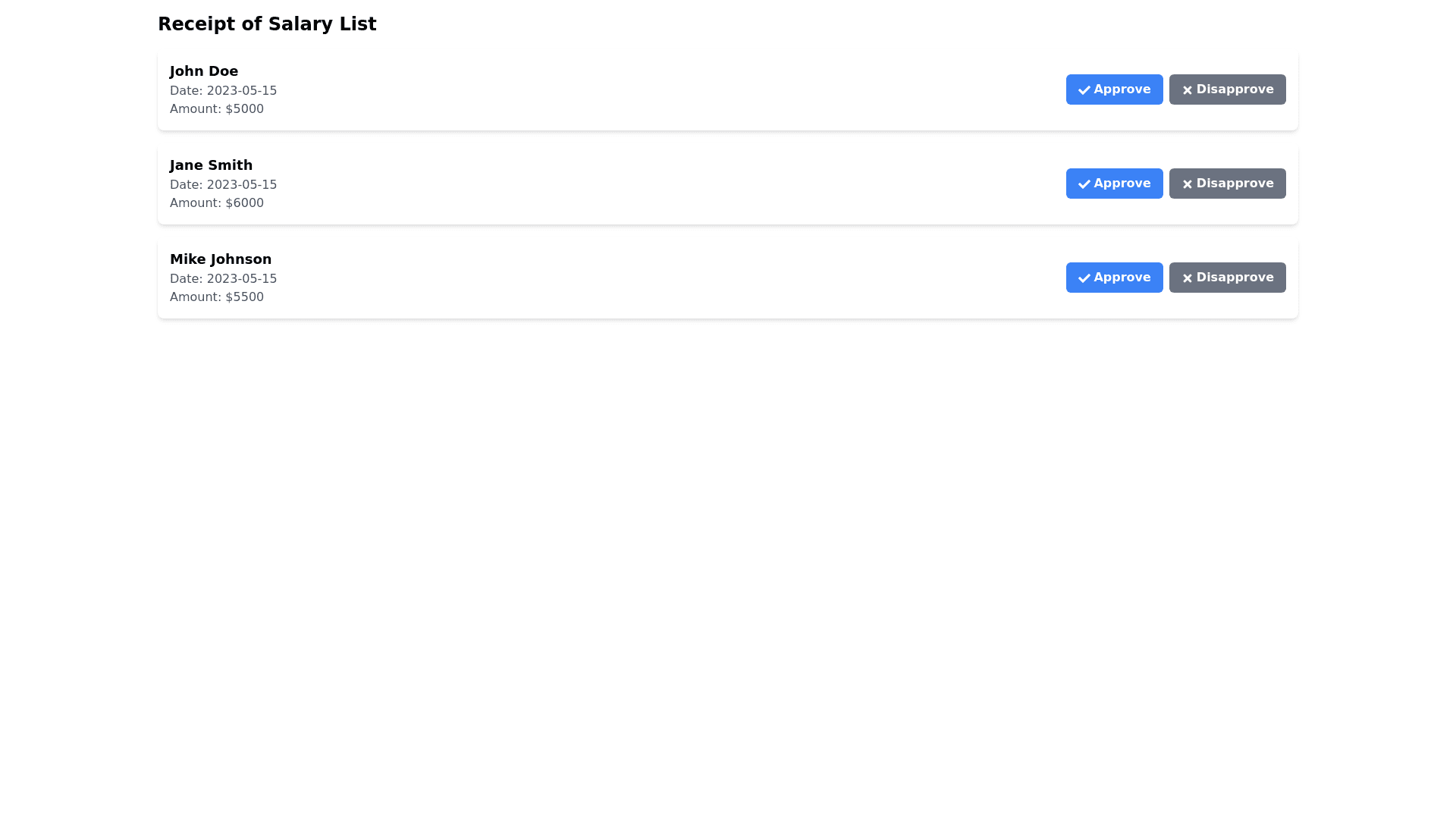Screen dimensions: 1456x819
Task: Click the checkmark icon for John Doe
Action: [1084, 90]
